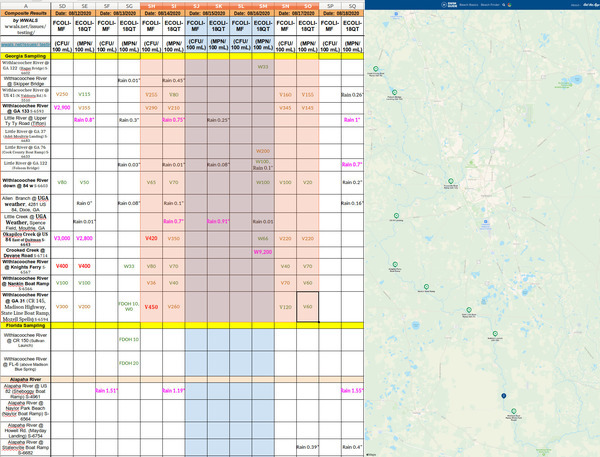Select the Knights Ferry Boat Ramp marker

395,264
